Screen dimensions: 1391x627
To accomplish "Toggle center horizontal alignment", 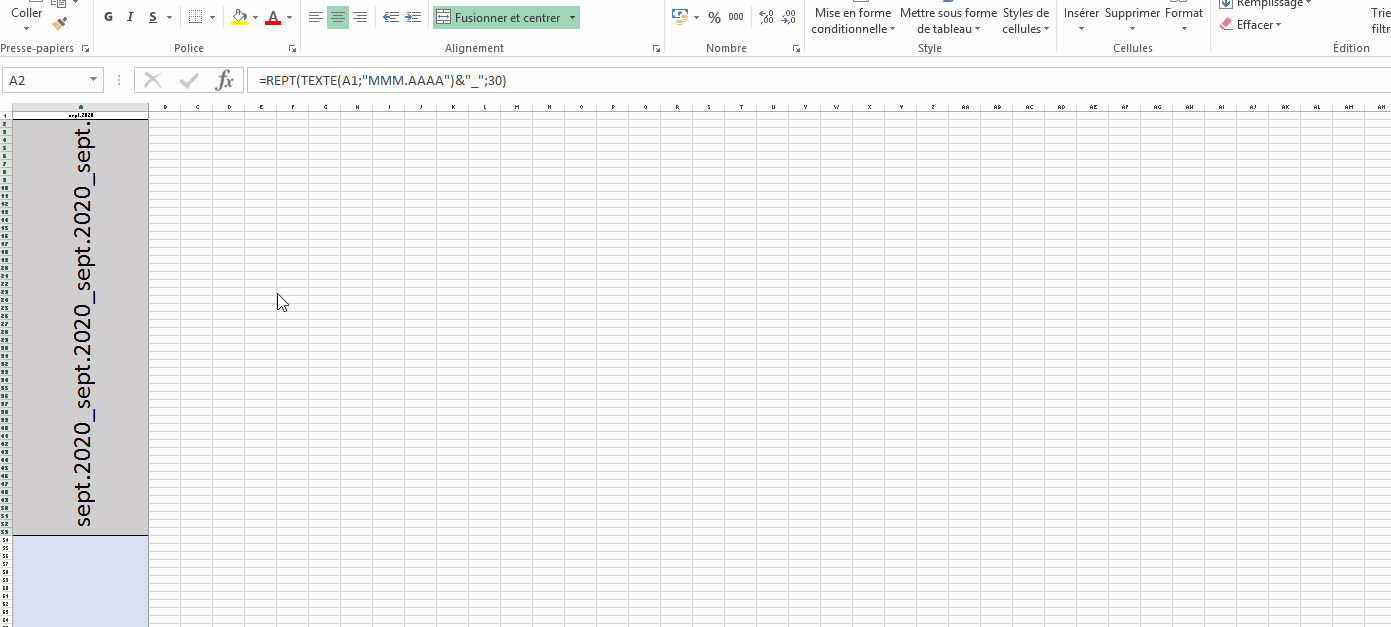I will tap(338, 18).
